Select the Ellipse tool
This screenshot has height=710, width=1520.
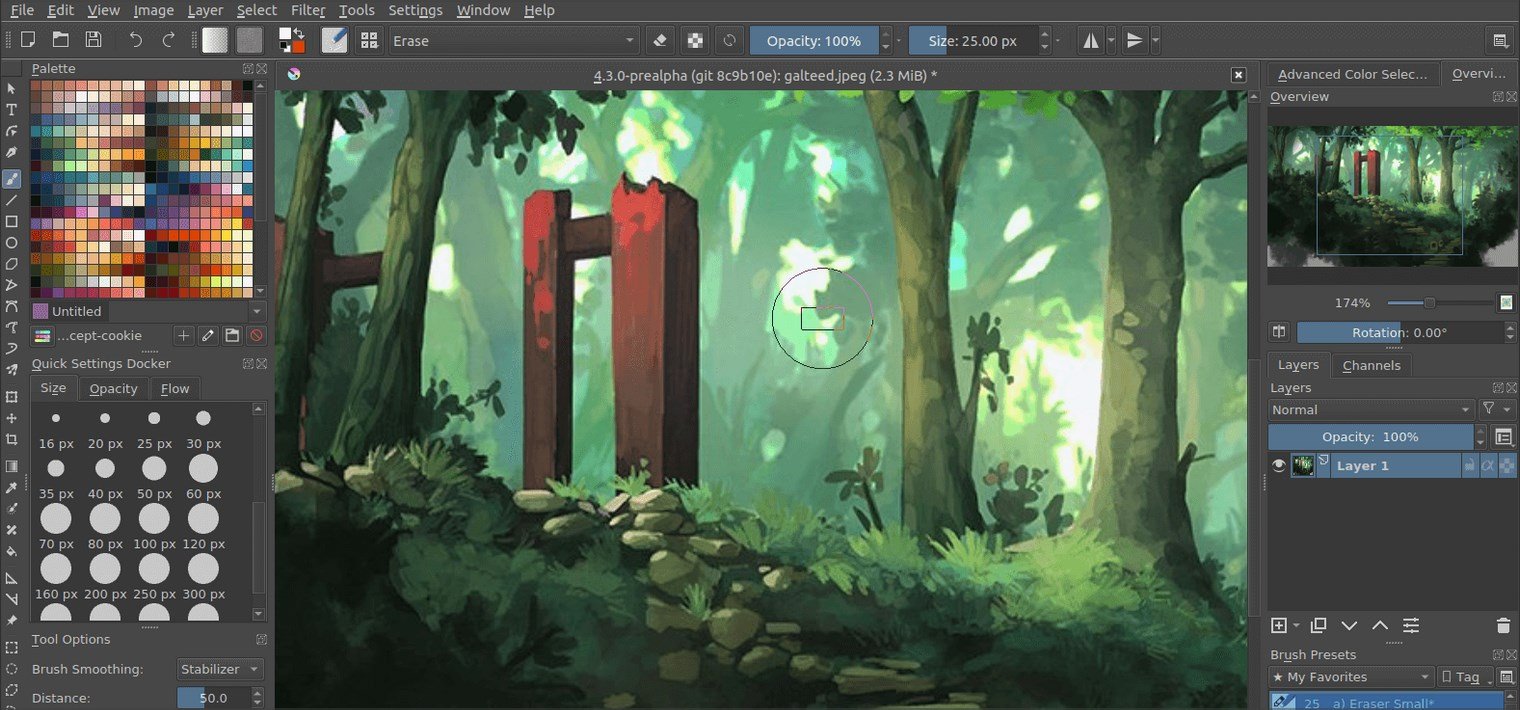click(x=12, y=243)
